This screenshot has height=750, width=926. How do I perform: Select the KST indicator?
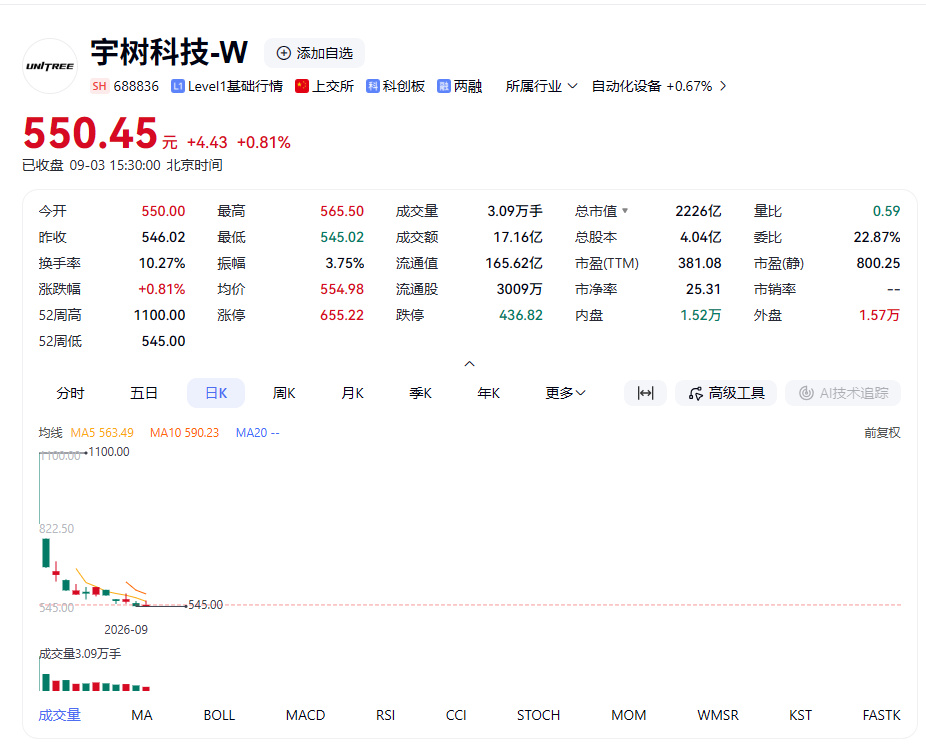pyautogui.click(x=800, y=715)
